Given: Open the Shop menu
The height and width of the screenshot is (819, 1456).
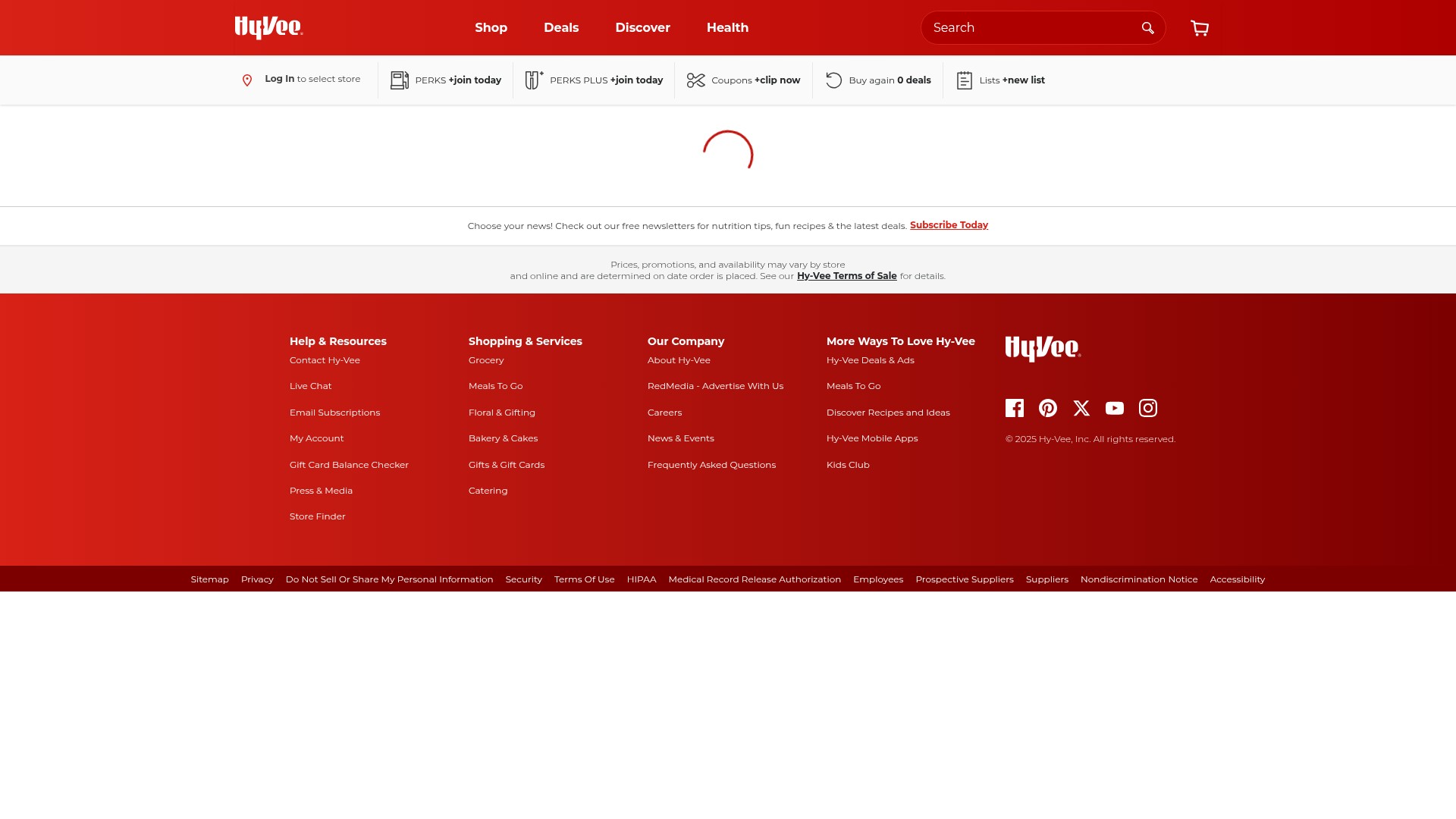Looking at the screenshot, I should (x=491, y=28).
